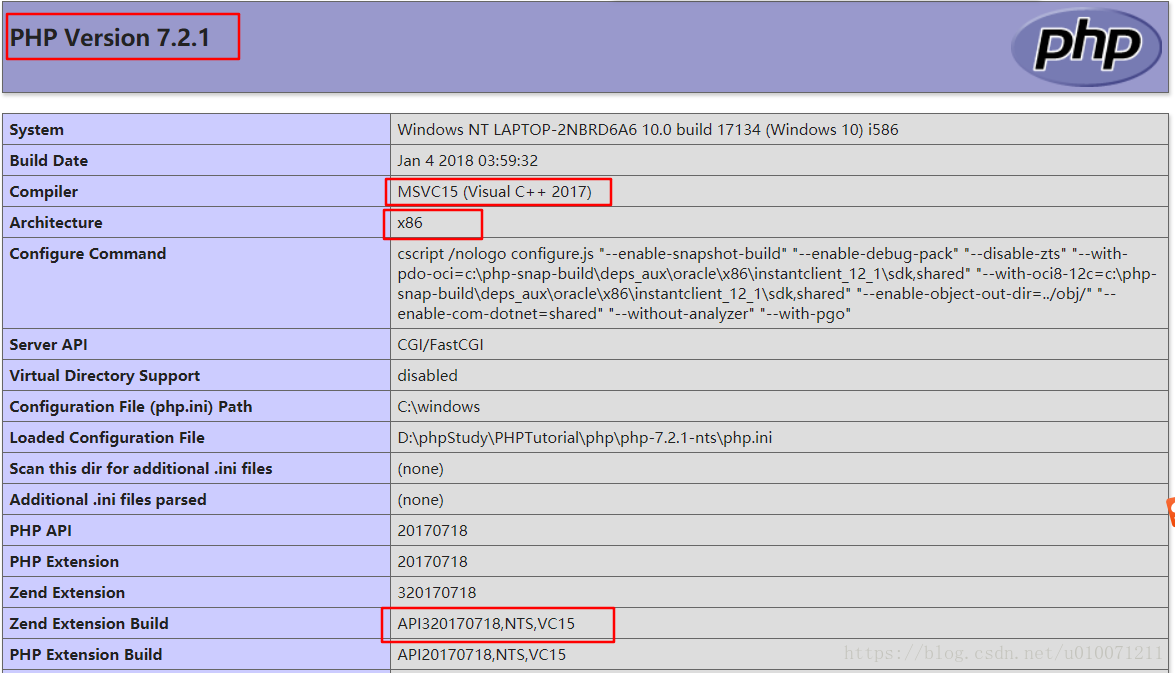Viewport: 1175px width, 673px height.
Task: Select the 'PHP Version 7.2.1' heading text
Action: [110, 37]
